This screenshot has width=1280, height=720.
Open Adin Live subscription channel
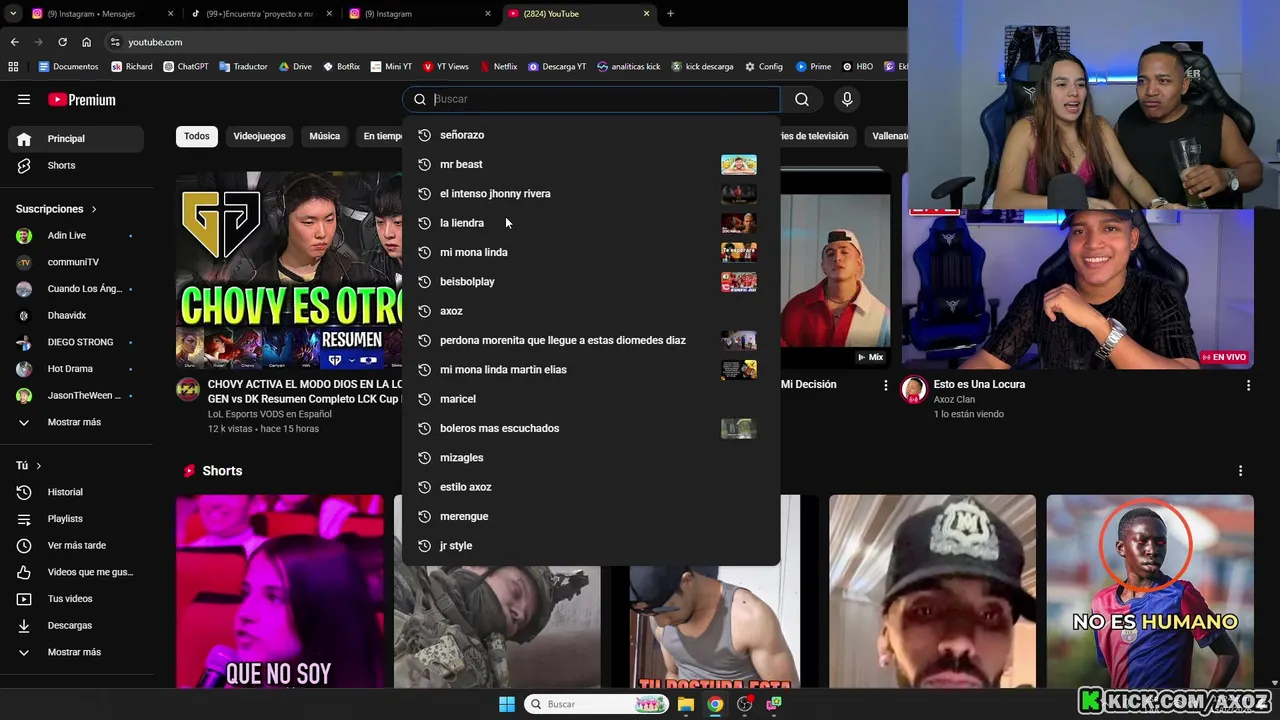(x=76, y=235)
